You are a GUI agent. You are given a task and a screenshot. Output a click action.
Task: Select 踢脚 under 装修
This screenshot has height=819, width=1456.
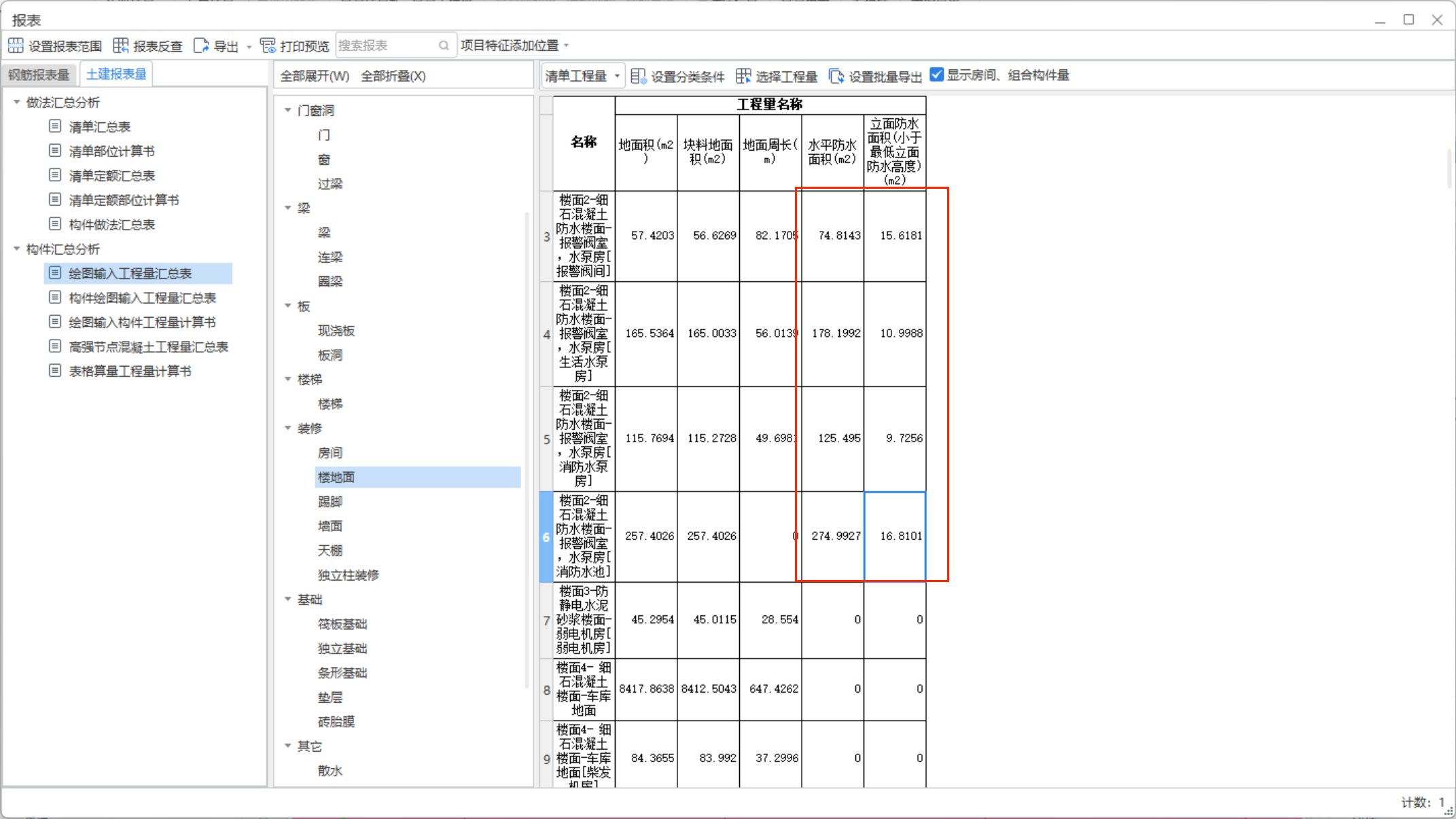[x=330, y=501]
